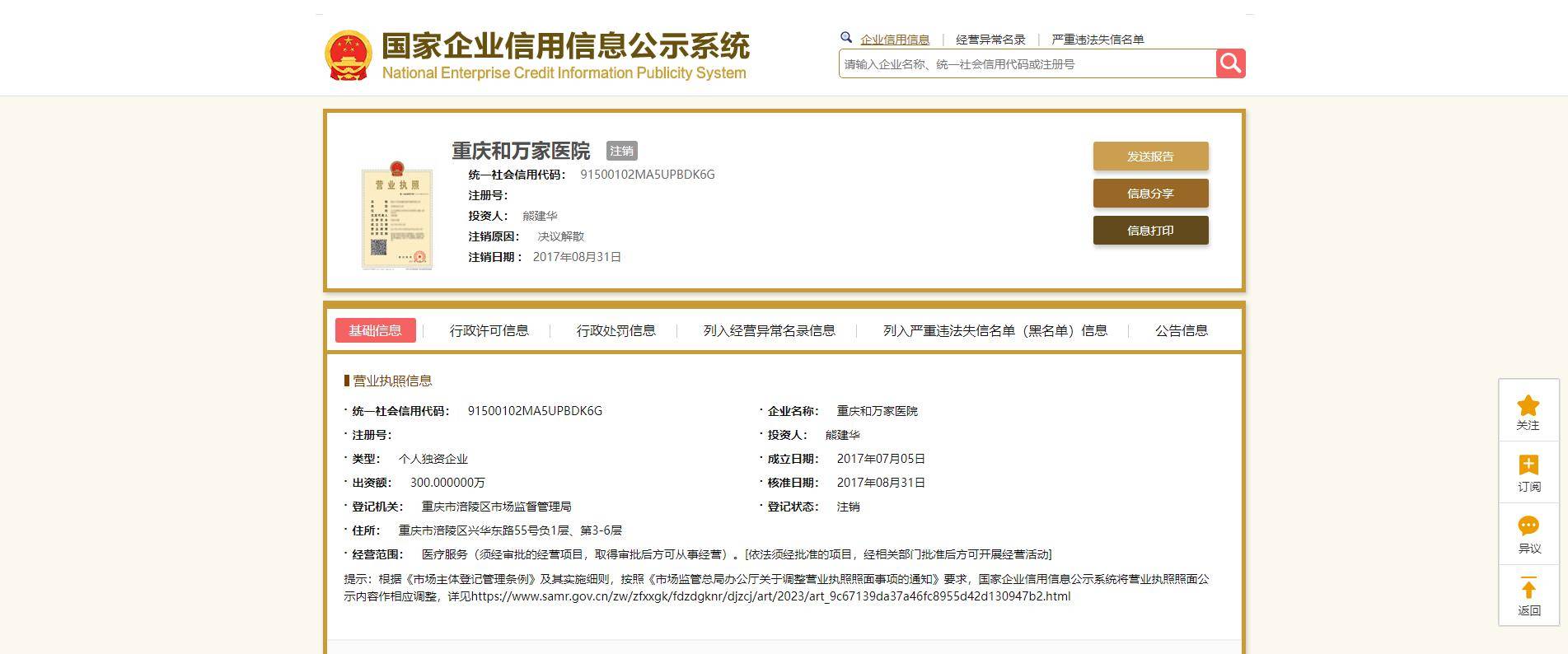Click the 国家企业信用信息公示系统 site title

565,47
